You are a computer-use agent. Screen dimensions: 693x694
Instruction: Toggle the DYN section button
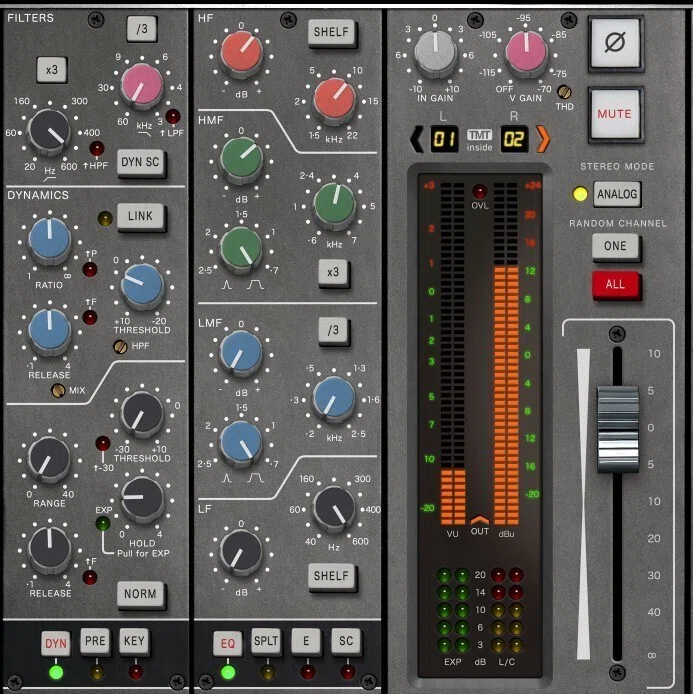(x=56, y=643)
